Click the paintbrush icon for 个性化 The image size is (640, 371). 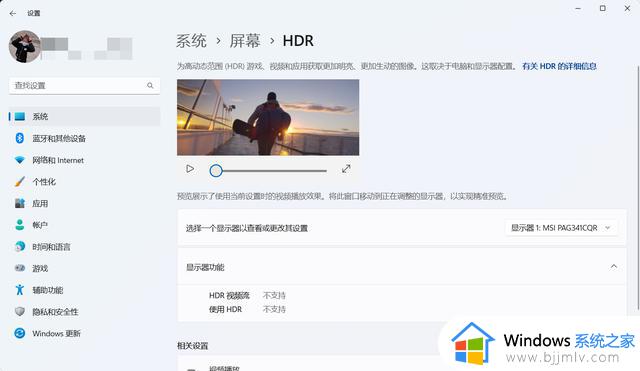[x=20, y=182]
